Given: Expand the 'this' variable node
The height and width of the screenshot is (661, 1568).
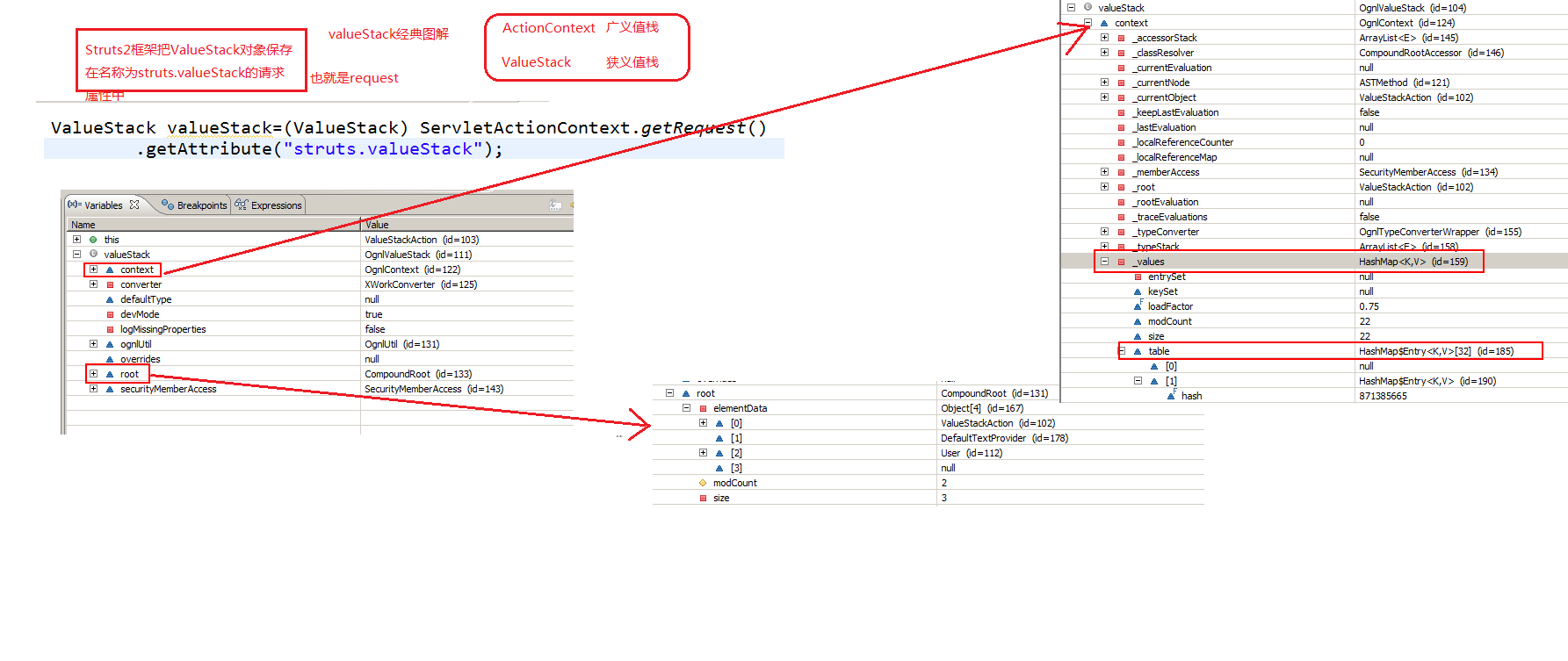Looking at the screenshot, I should 76,240.
